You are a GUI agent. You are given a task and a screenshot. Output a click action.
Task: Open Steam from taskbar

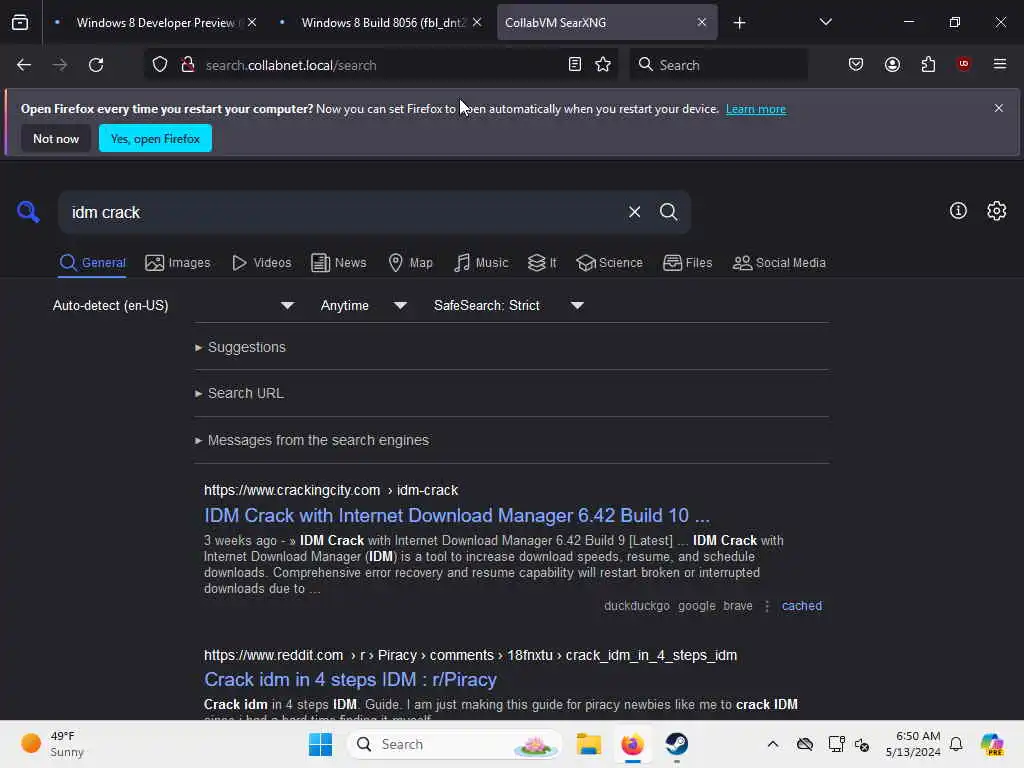[x=677, y=744]
